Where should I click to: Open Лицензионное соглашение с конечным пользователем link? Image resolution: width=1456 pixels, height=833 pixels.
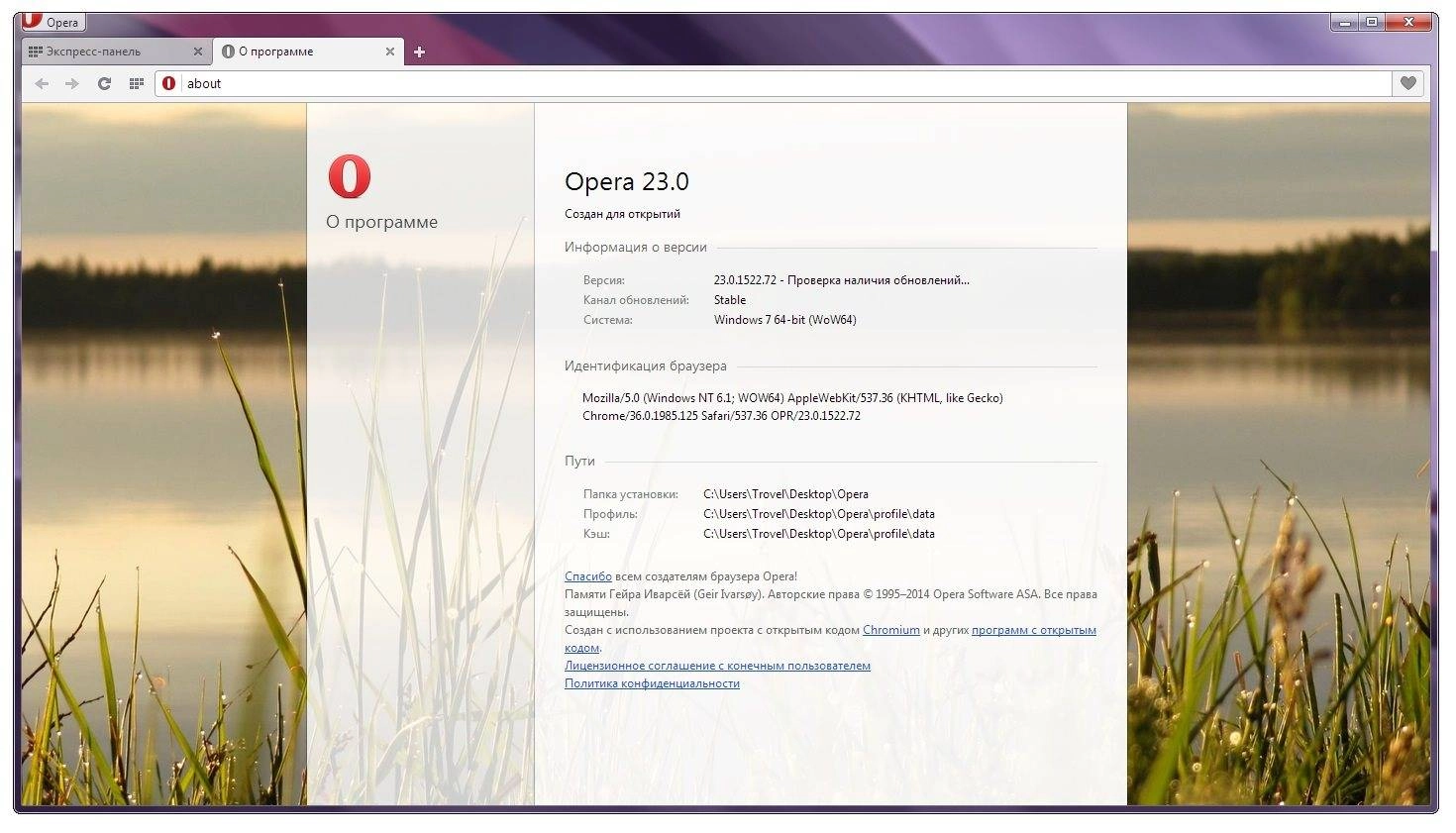(x=717, y=665)
